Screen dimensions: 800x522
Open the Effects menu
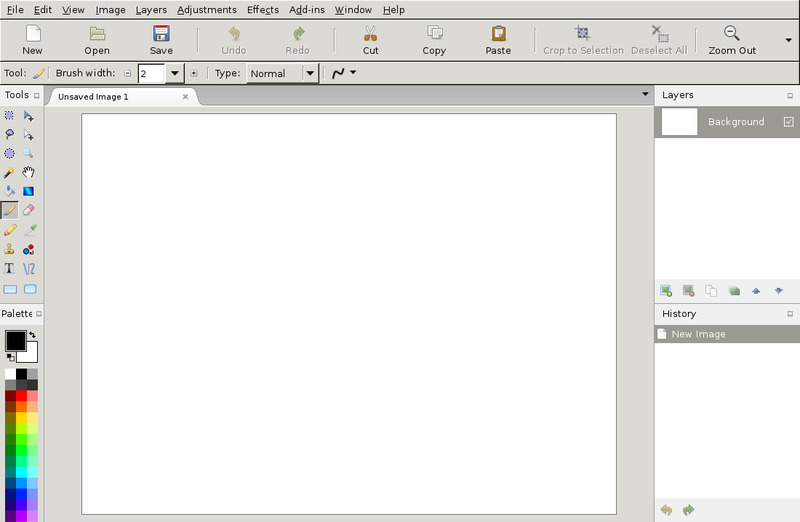click(263, 9)
